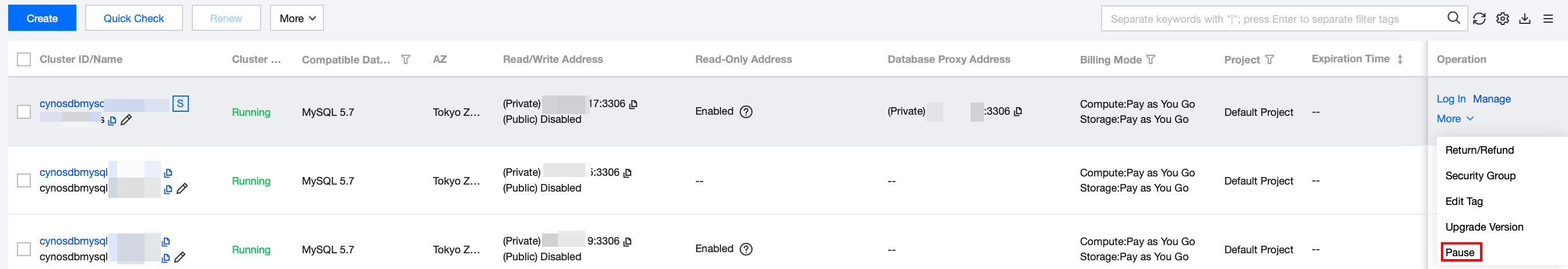Choose Pause from the operations menu
Screen dimensions: 1568x269
(x=1460, y=253)
